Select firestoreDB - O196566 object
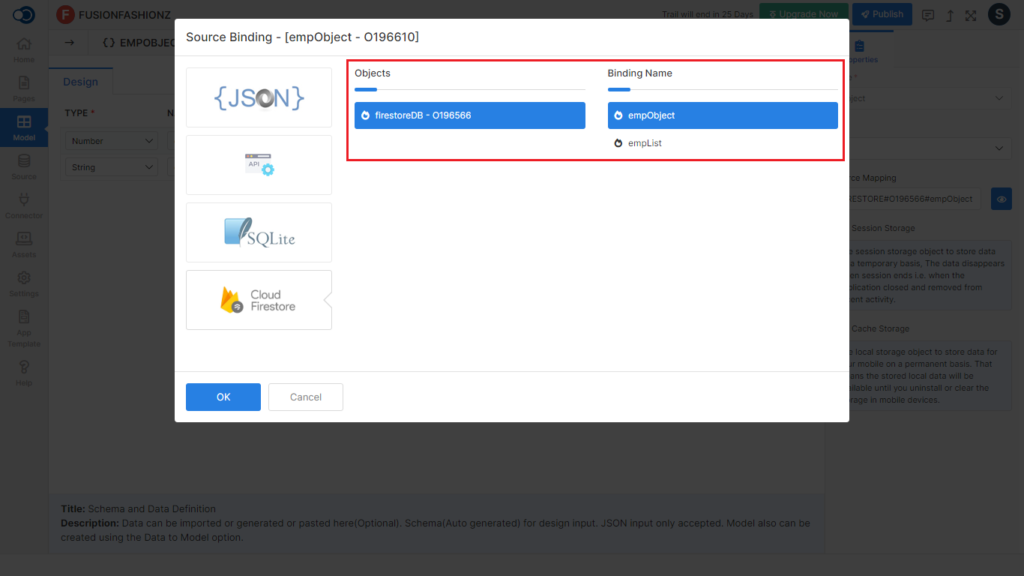 pyautogui.click(x=470, y=115)
